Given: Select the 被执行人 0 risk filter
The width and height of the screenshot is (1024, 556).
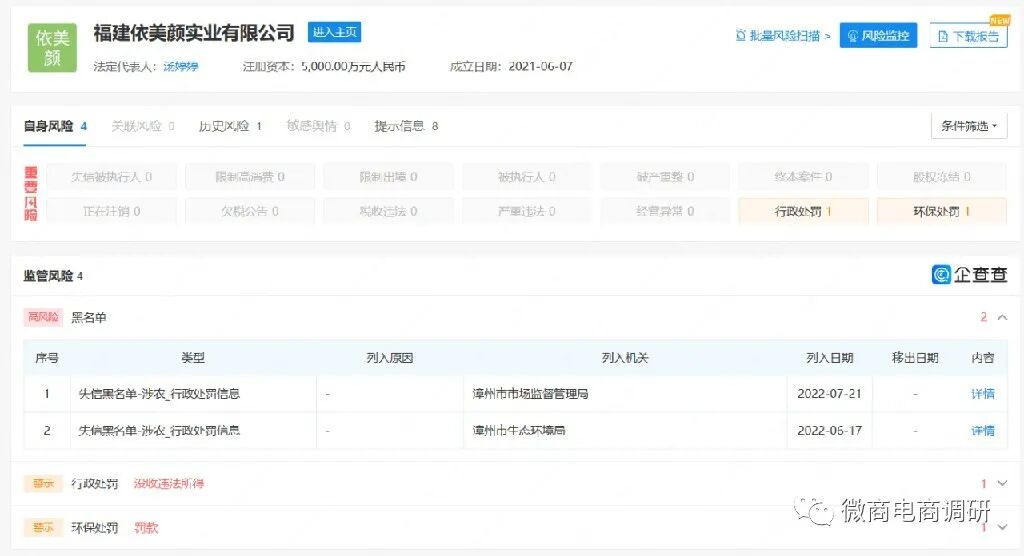Looking at the screenshot, I should click(527, 176).
